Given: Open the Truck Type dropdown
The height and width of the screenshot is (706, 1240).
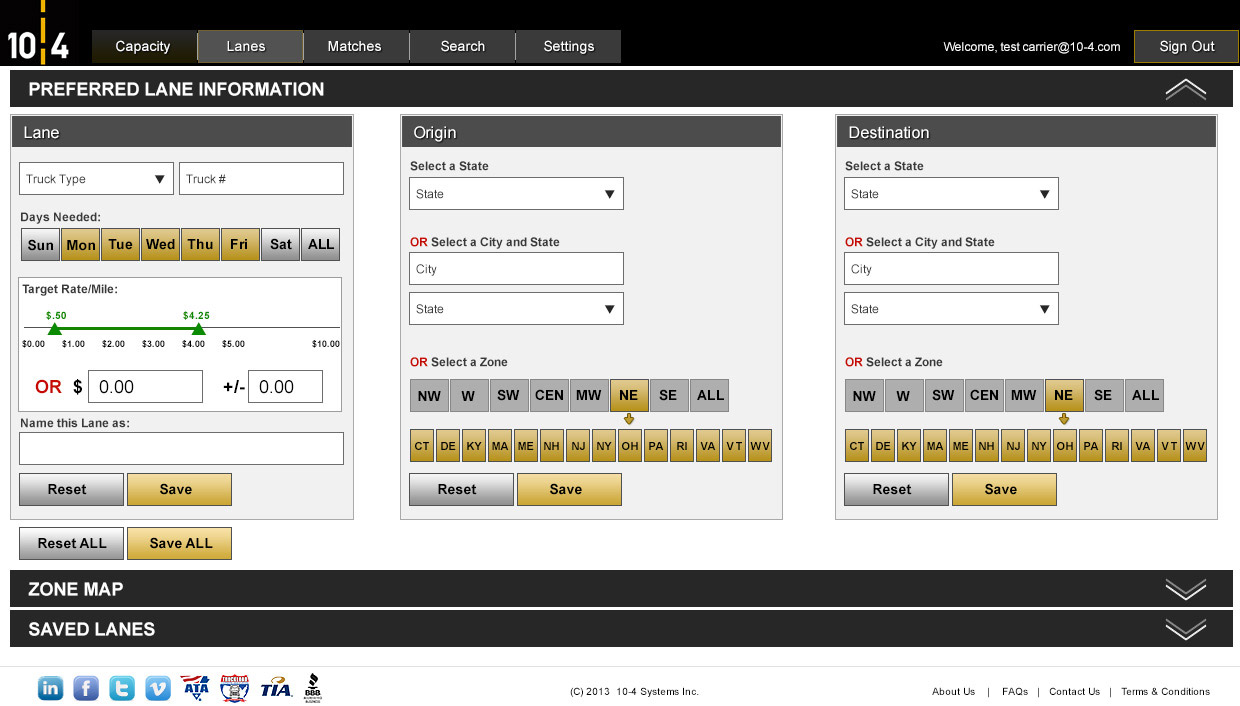Looking at the screenshot, I should point(96,179).
